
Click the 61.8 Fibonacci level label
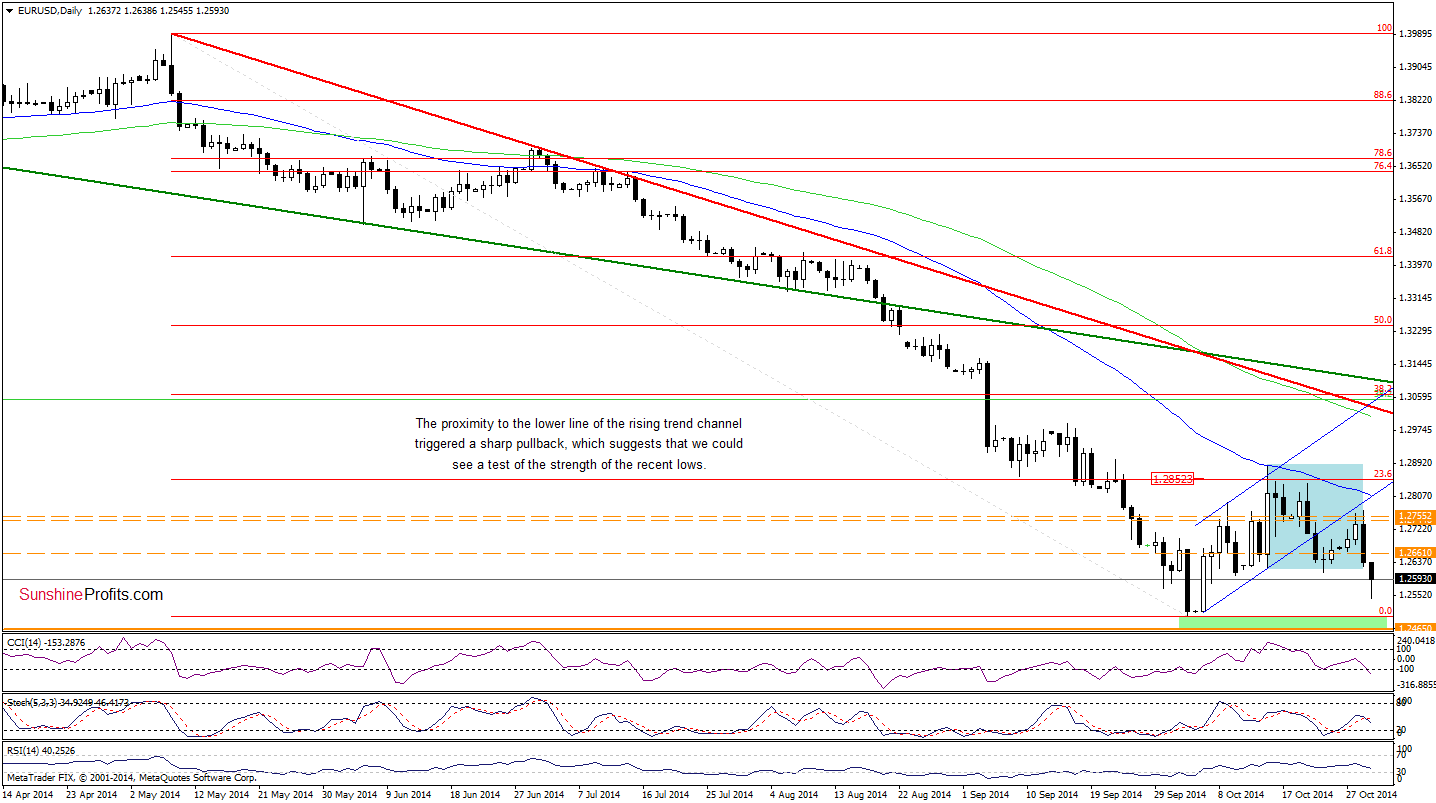1383,251
